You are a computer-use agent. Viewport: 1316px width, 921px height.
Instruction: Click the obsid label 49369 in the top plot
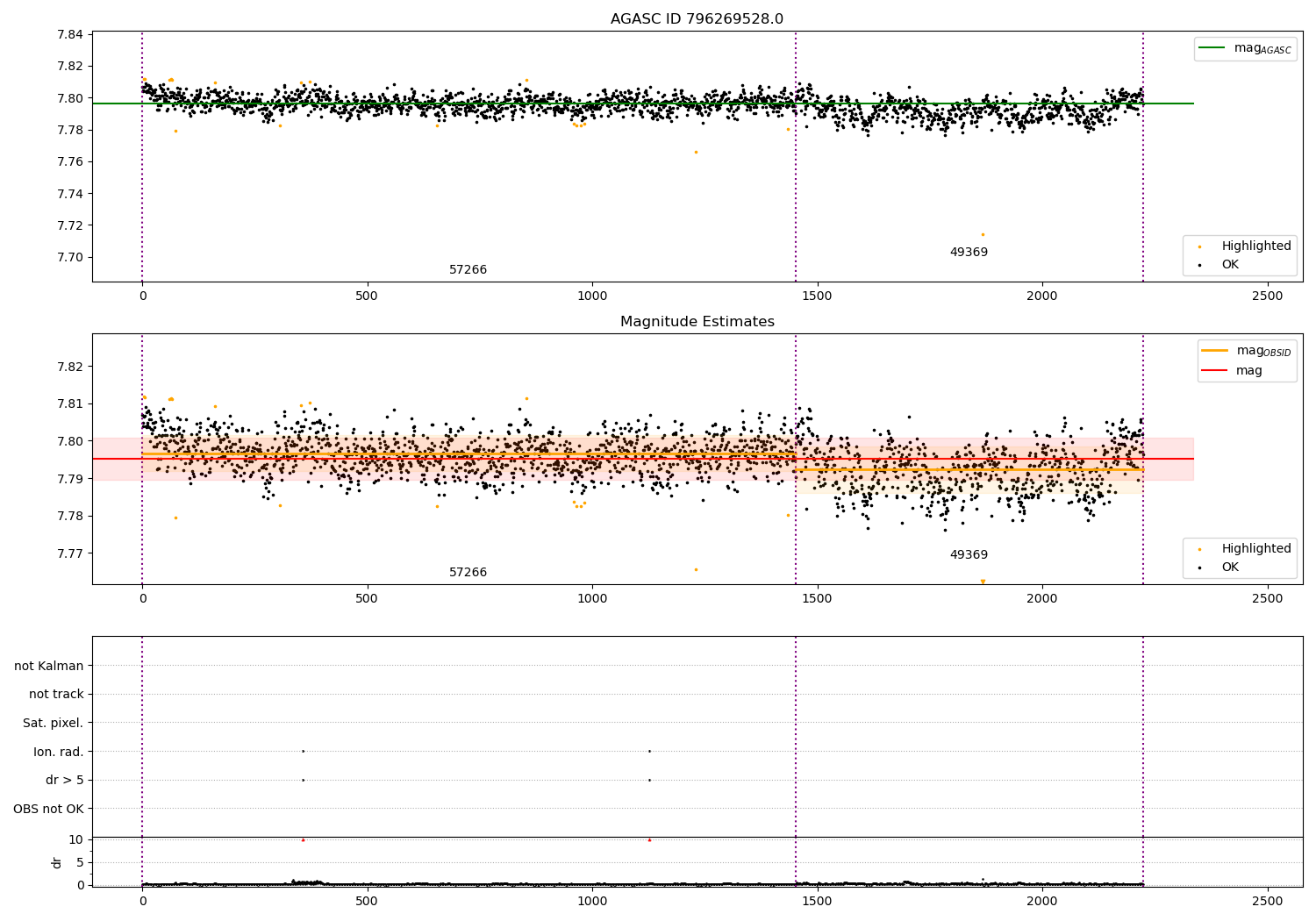pos(969,253)
